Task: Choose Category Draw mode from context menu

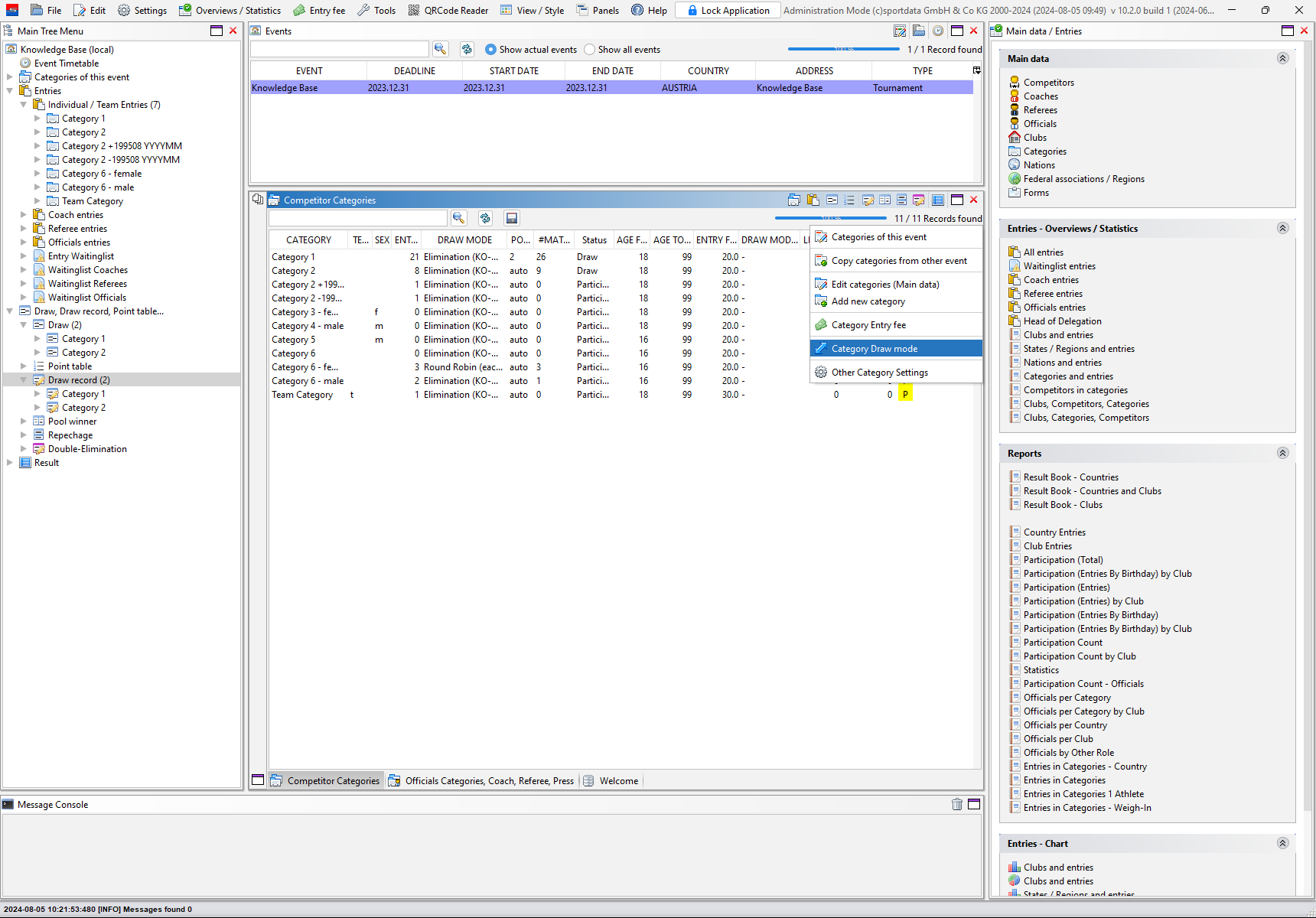Action: 896,349
